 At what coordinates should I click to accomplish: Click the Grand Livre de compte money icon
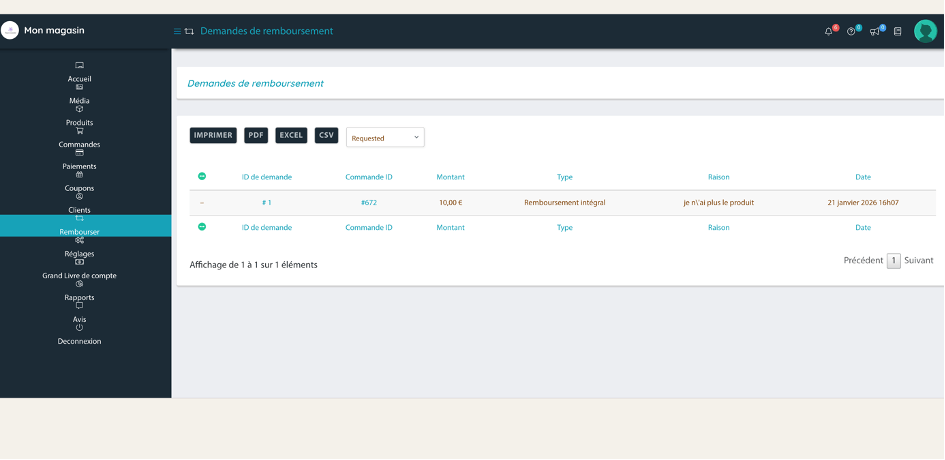point(80,262)
